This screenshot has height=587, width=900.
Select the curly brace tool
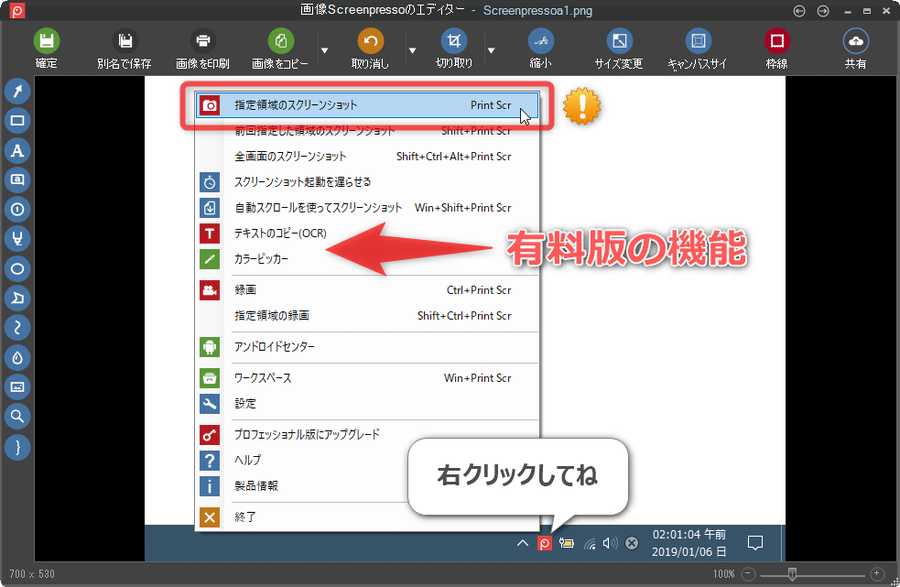(17, 446)
